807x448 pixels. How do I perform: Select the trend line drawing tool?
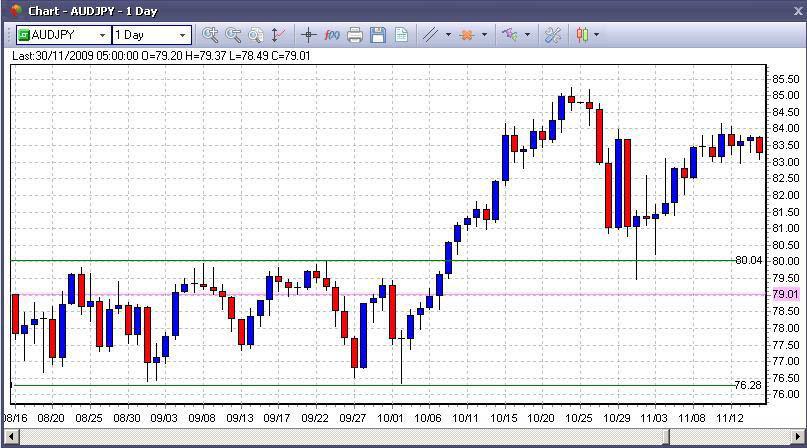430,35
